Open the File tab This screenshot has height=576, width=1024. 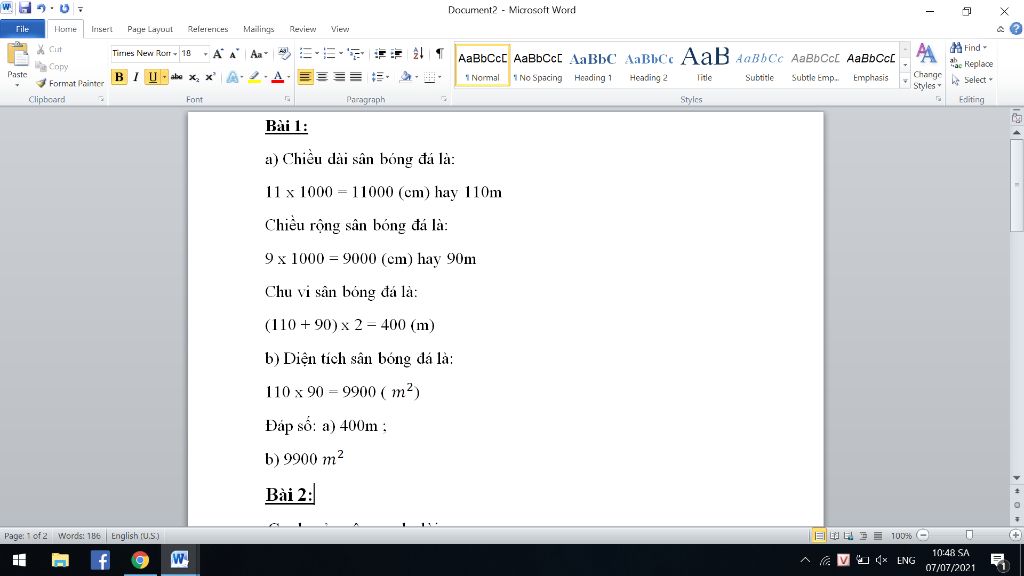point(22,29)
